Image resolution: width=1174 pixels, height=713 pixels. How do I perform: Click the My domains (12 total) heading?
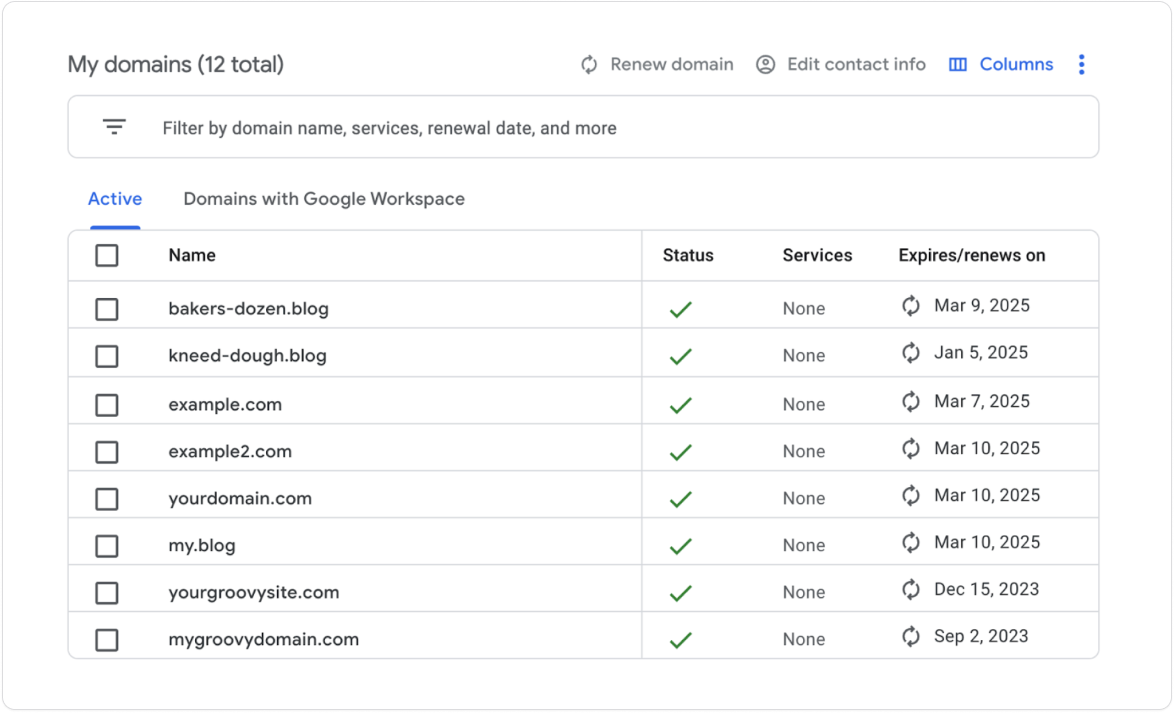tap(176, 64)
